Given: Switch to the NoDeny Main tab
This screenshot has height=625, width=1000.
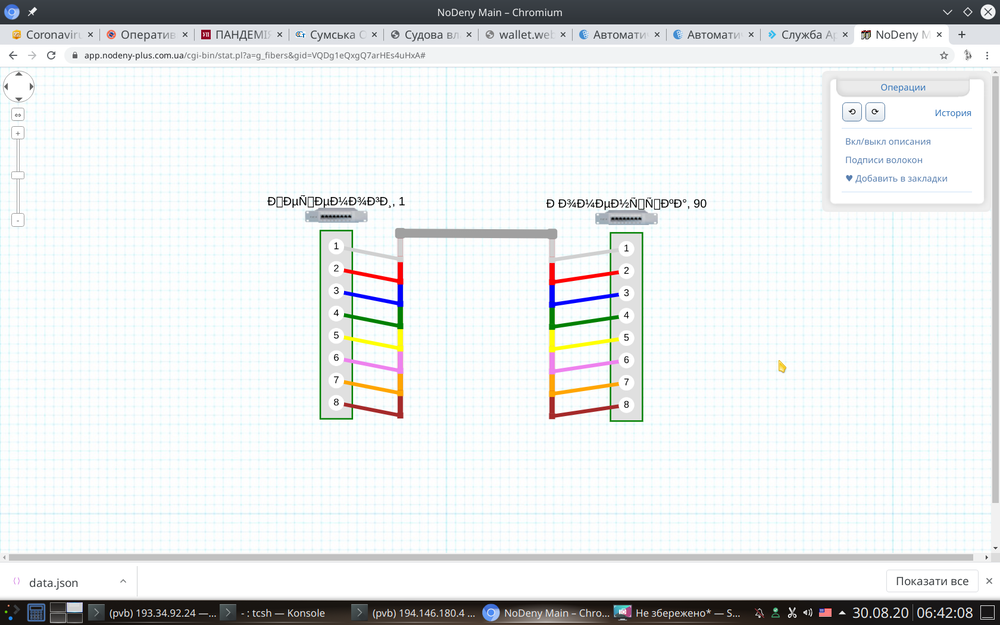Looking at the screenshot, I should (x=899, y=33).
